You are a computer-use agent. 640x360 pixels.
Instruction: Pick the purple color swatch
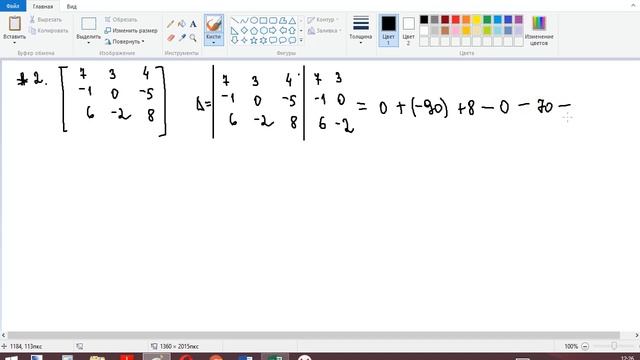pyautogui.click(x=518, y=20)
